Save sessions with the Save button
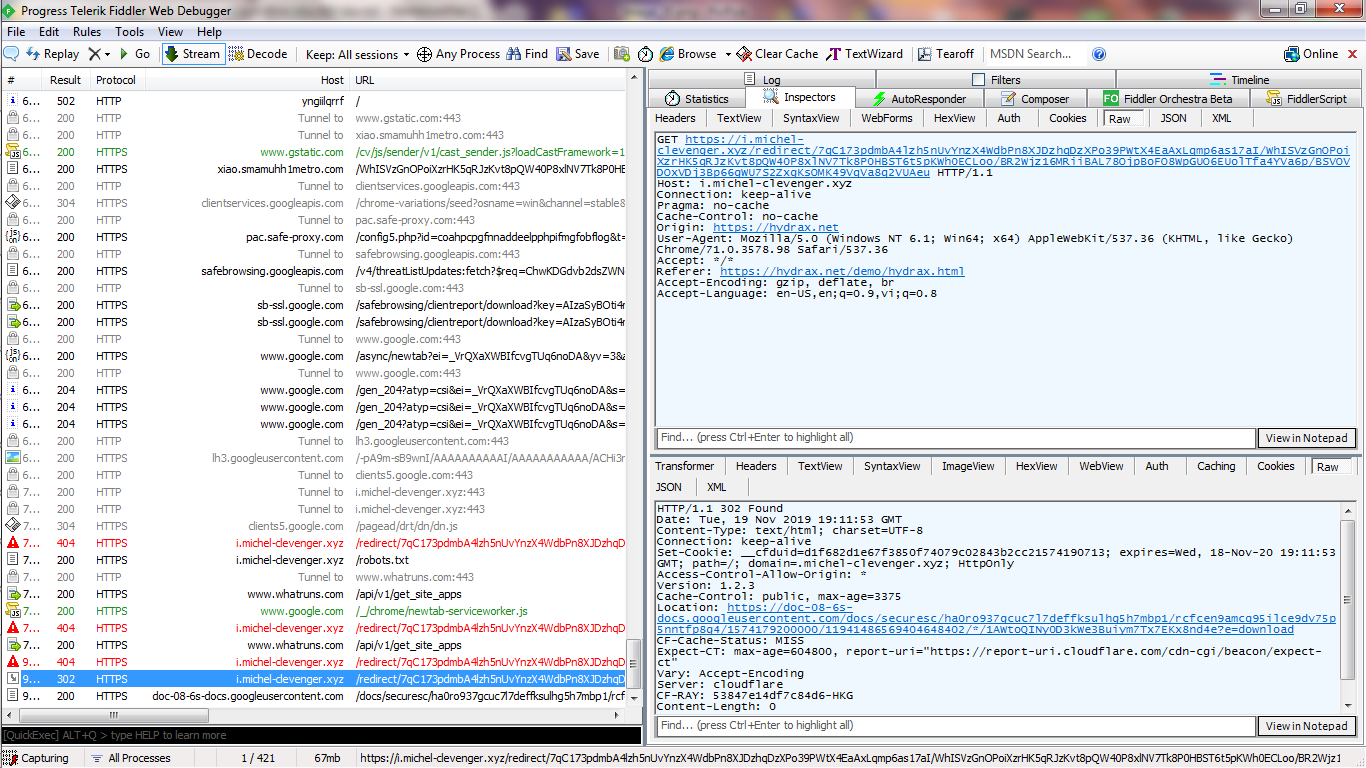This screenshot has width=1366, height=768. pyautogui.click(x=578, y=54)
